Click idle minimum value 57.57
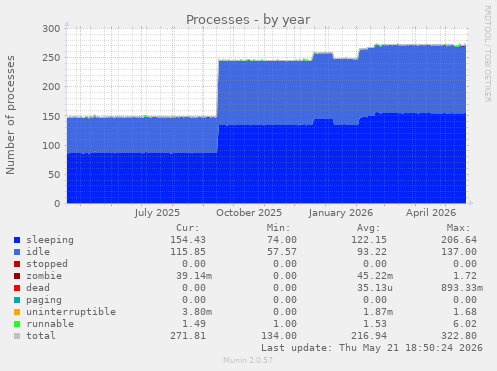Viewport: 497px width, 371px height. (x=281, y=252)
